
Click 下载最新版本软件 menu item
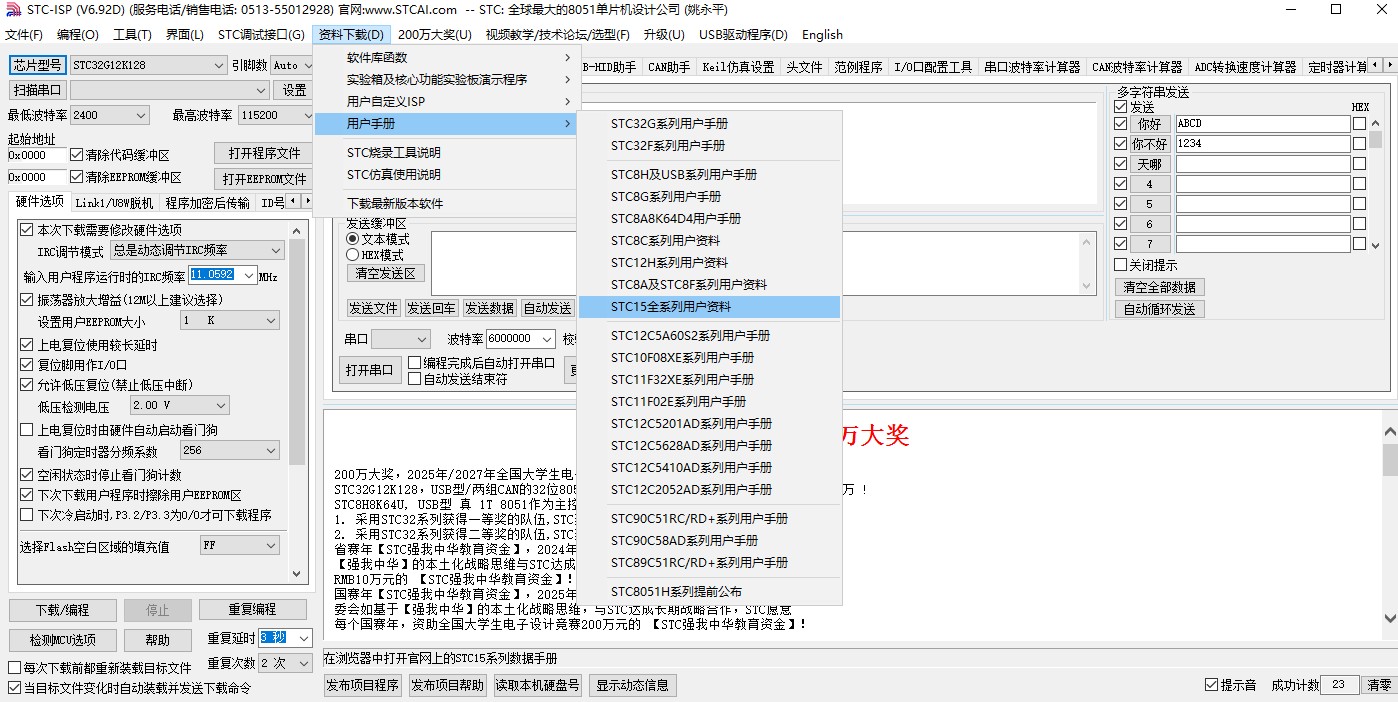point(446,204)
